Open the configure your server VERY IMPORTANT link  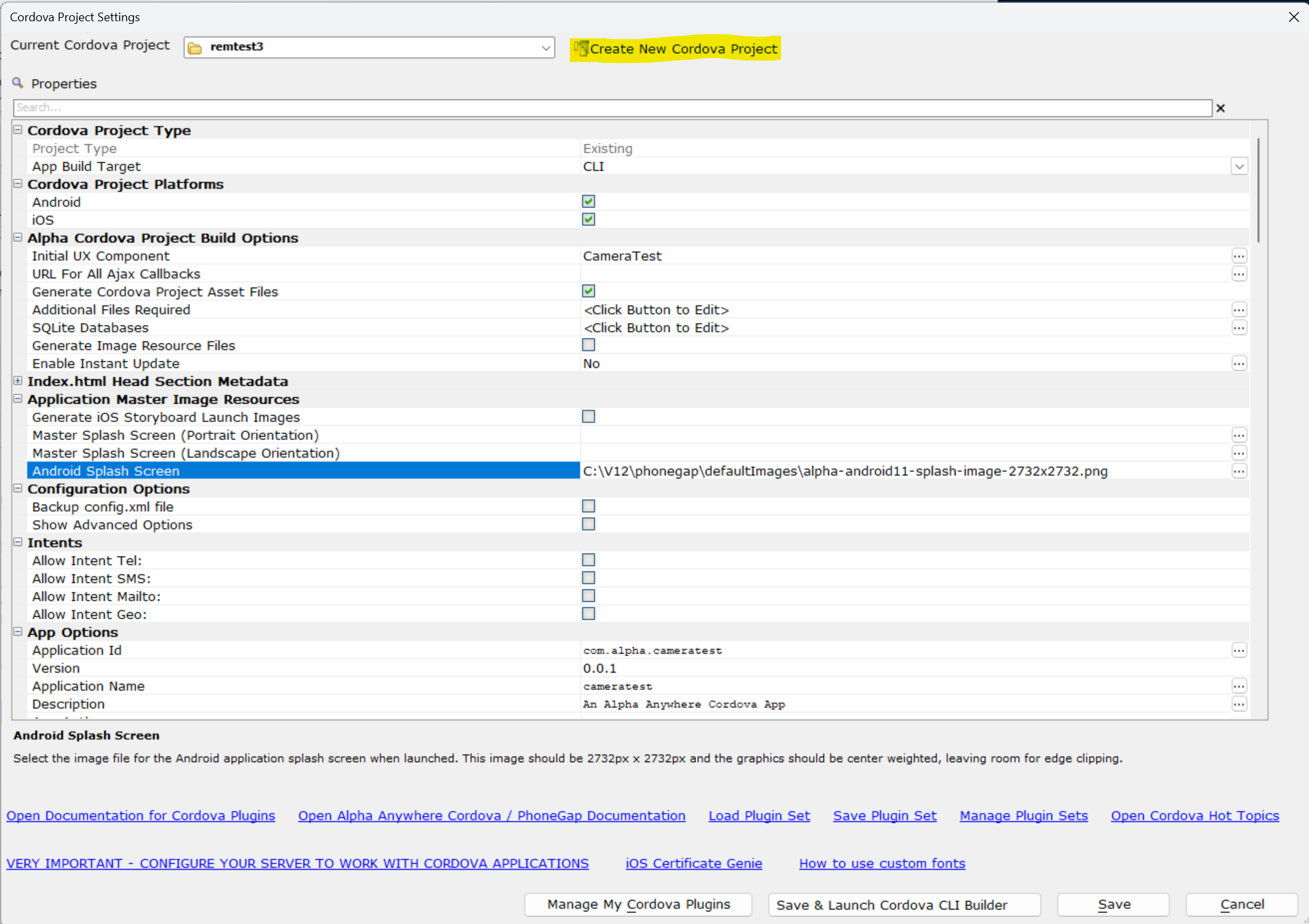(x=298, y=864)
